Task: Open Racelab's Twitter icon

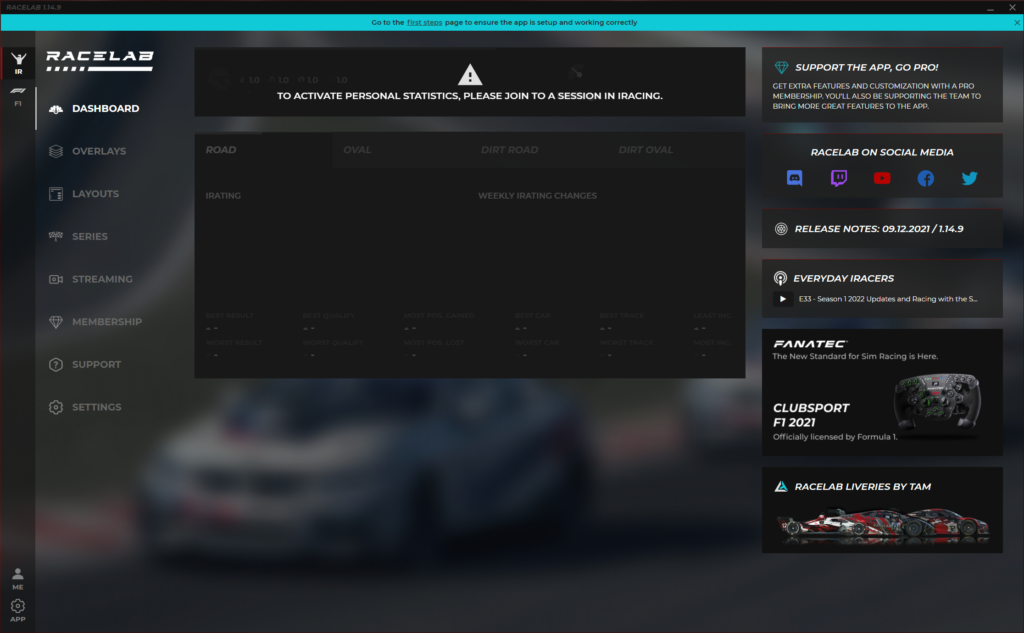Action: coord(969,178)
